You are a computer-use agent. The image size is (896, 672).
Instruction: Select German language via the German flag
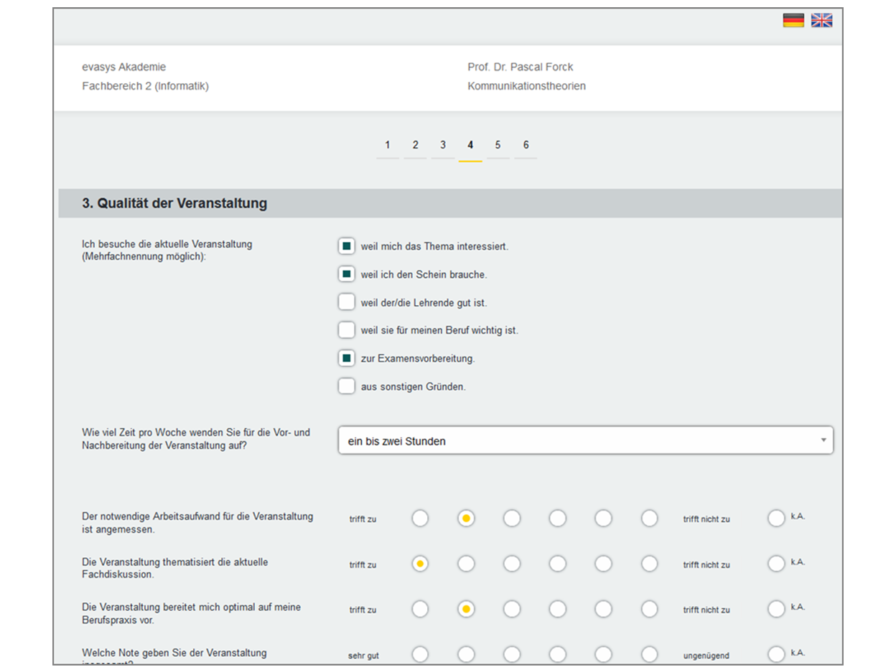point(792,19)
